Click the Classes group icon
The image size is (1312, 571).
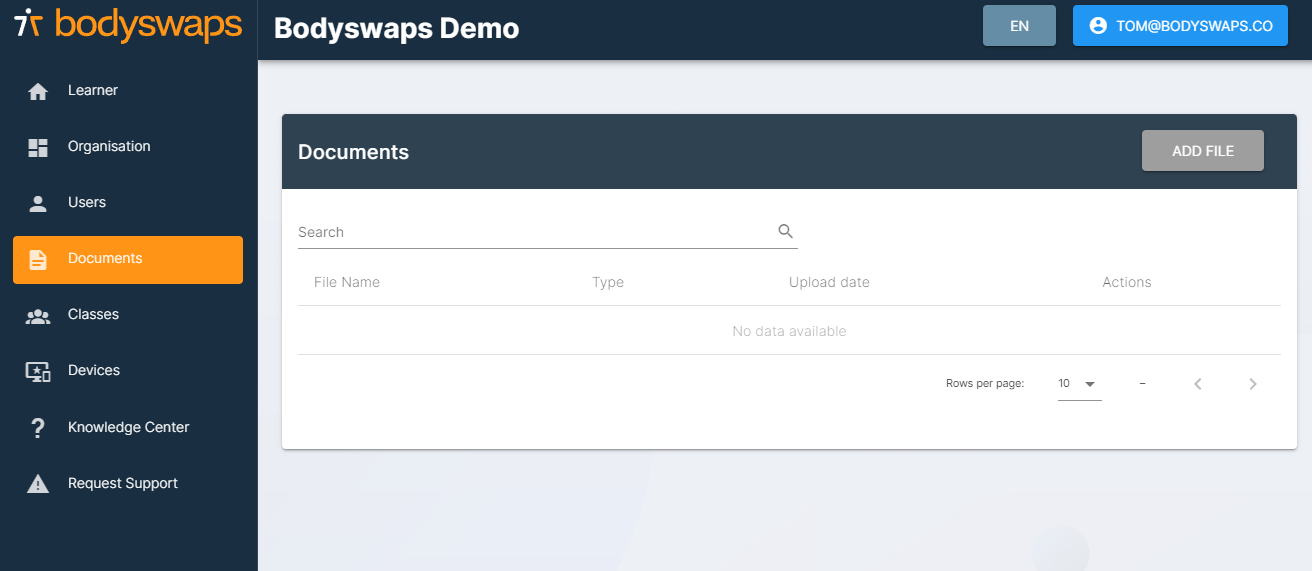(38, 316)
